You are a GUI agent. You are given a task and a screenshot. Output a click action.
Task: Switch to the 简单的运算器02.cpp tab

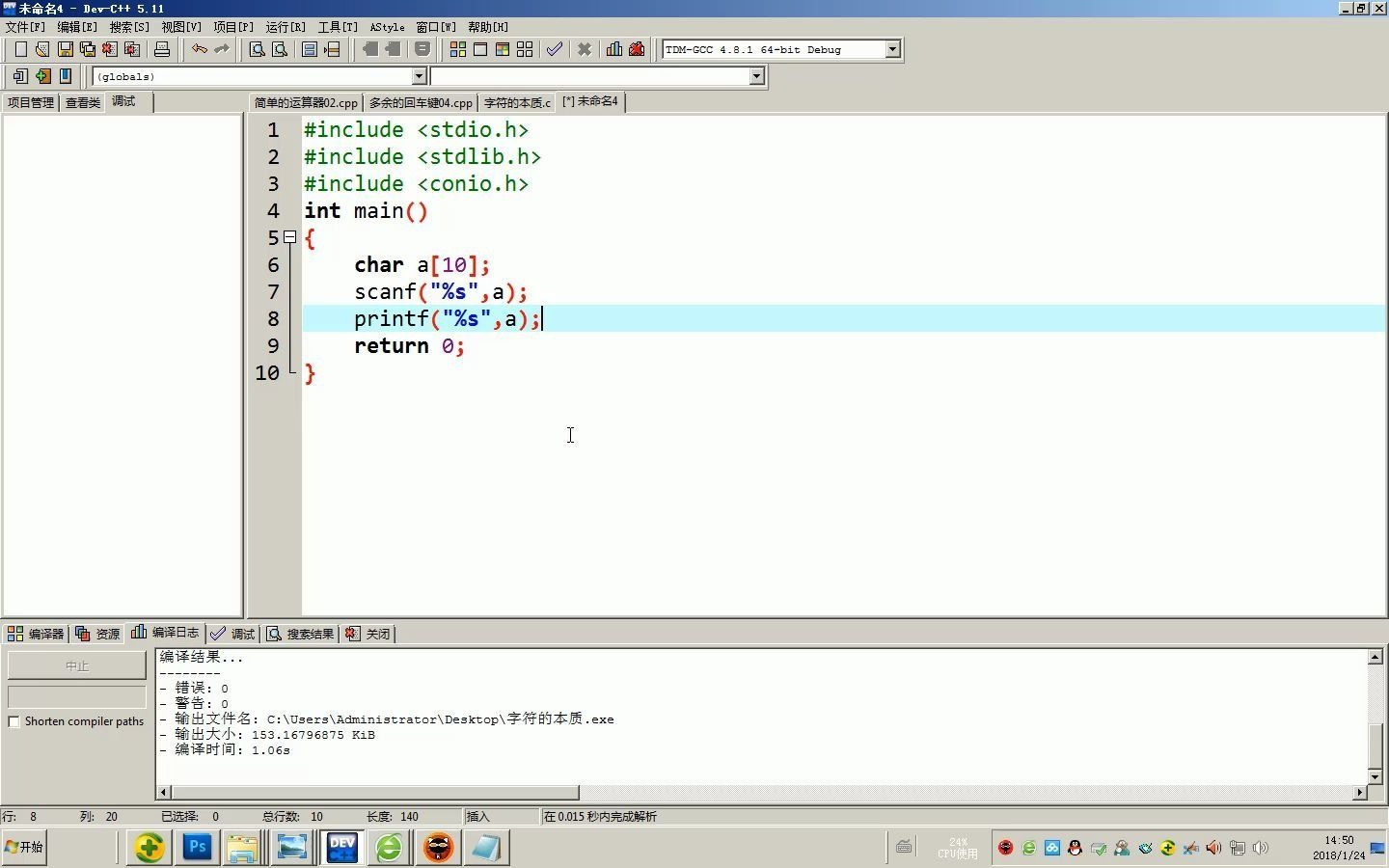click(x=306, y=102)
